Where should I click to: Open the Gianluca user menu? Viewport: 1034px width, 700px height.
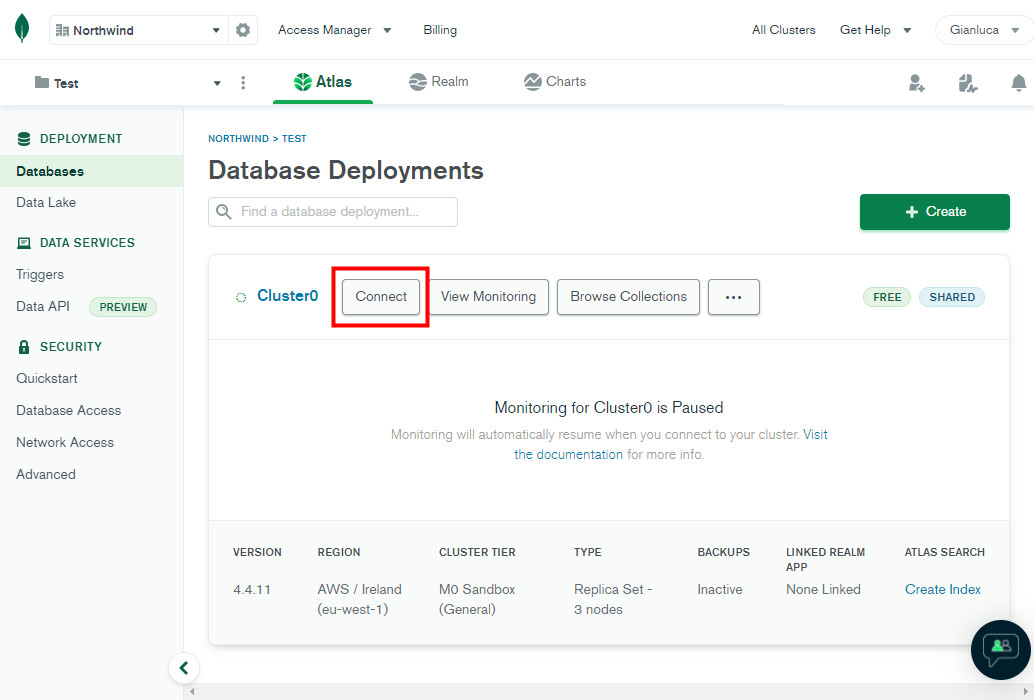point(985,30)
